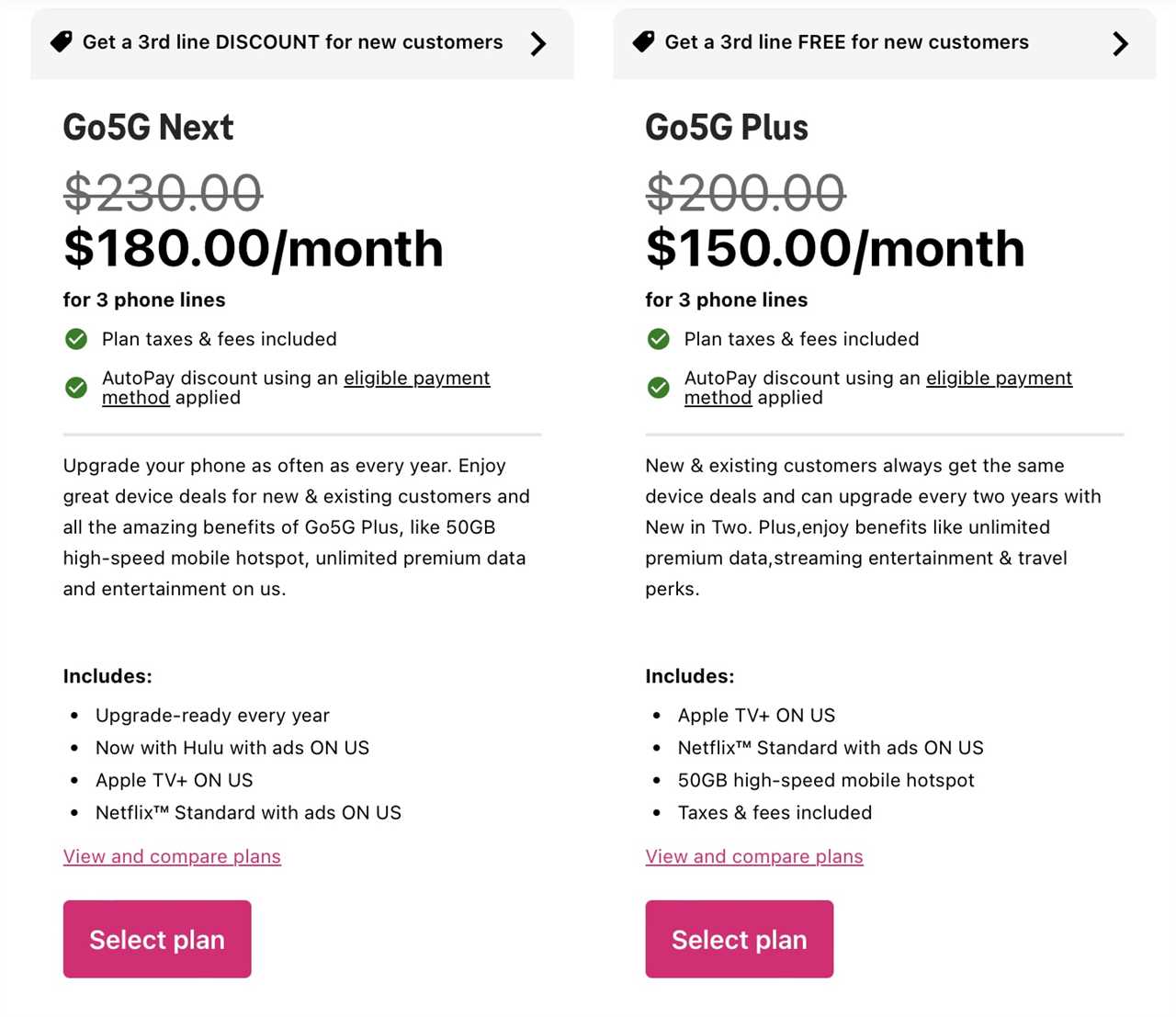Select the Go5G Next plan
The image size is (1176, 1017).
tap(157, 939)
